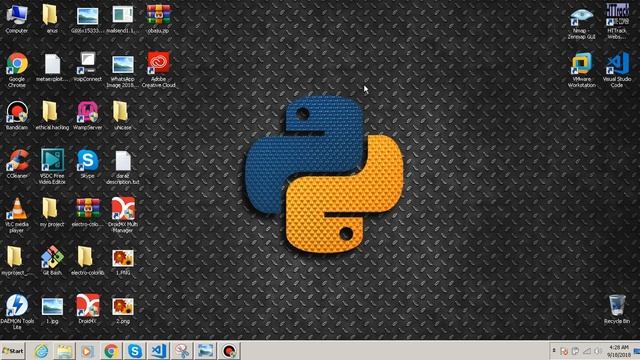Open the Bandicam desktop shortcut

coord(17,116)
